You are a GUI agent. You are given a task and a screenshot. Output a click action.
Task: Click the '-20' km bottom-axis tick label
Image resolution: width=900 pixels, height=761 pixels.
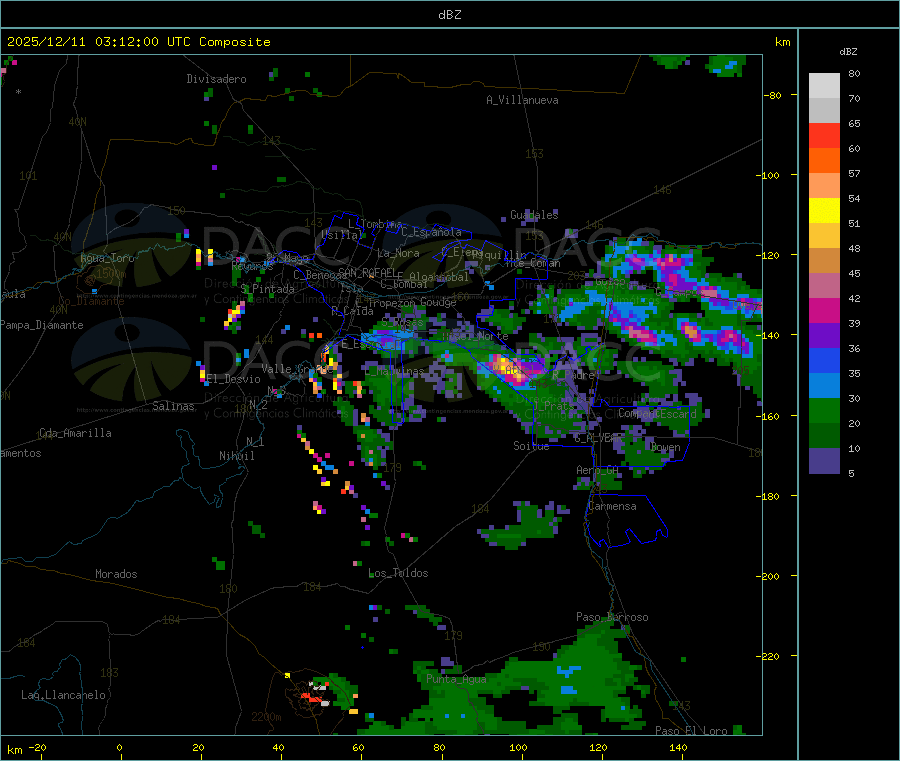tap(38, 747)
